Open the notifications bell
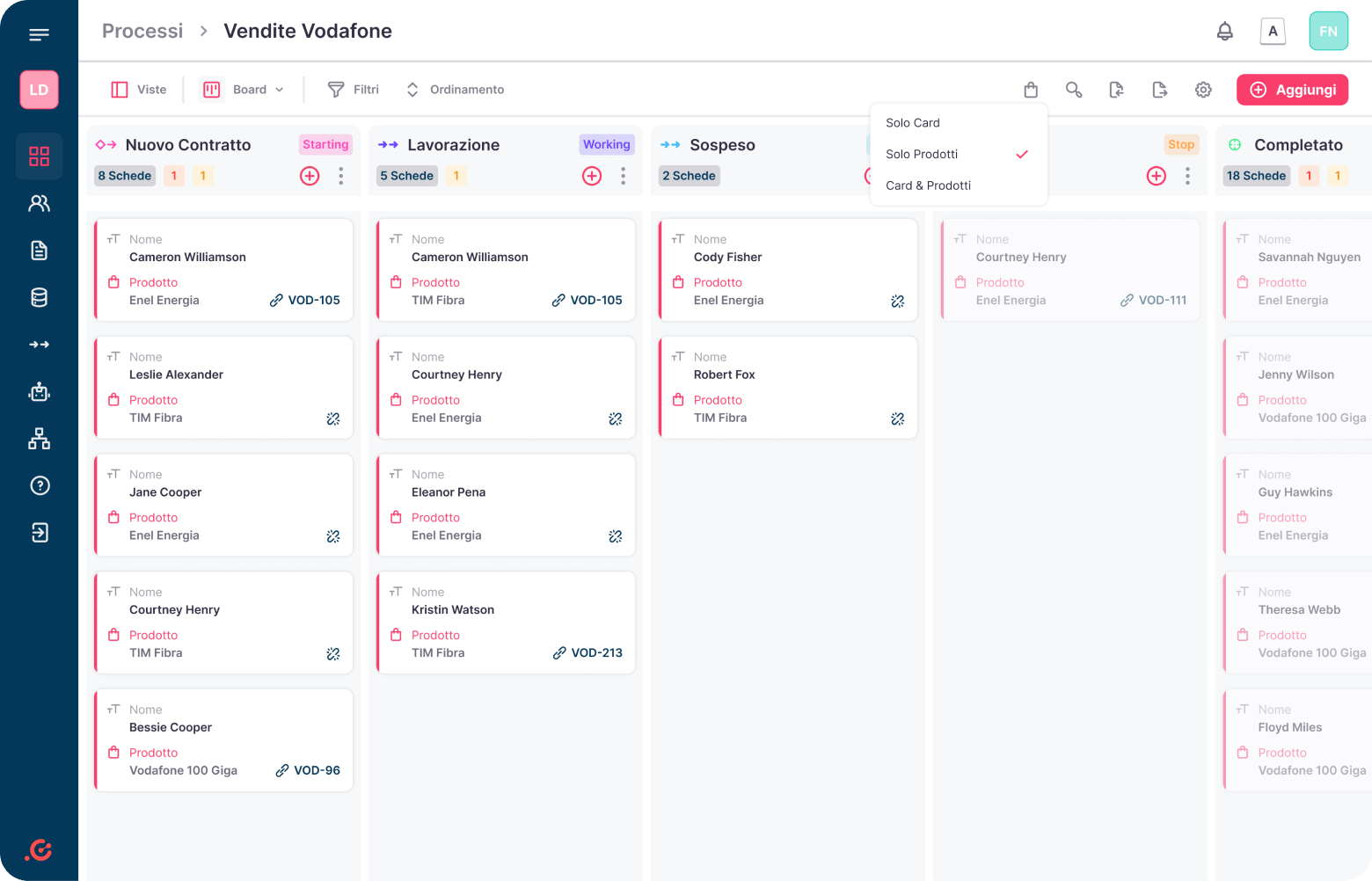 pyautogui.click(x=1224, y=32)
